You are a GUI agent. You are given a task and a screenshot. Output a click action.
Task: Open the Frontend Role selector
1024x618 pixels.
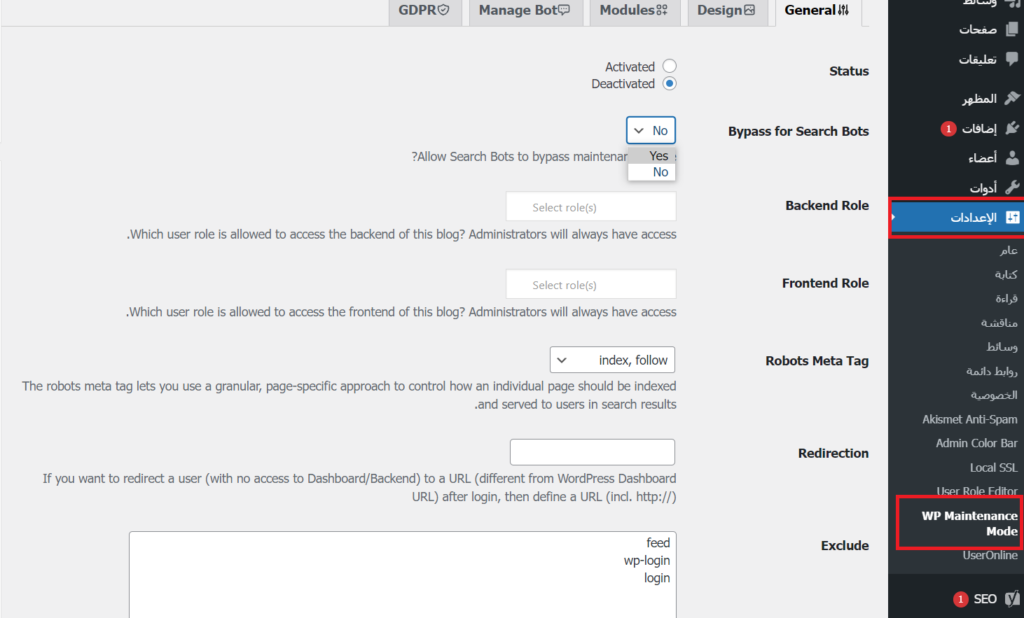591,285
